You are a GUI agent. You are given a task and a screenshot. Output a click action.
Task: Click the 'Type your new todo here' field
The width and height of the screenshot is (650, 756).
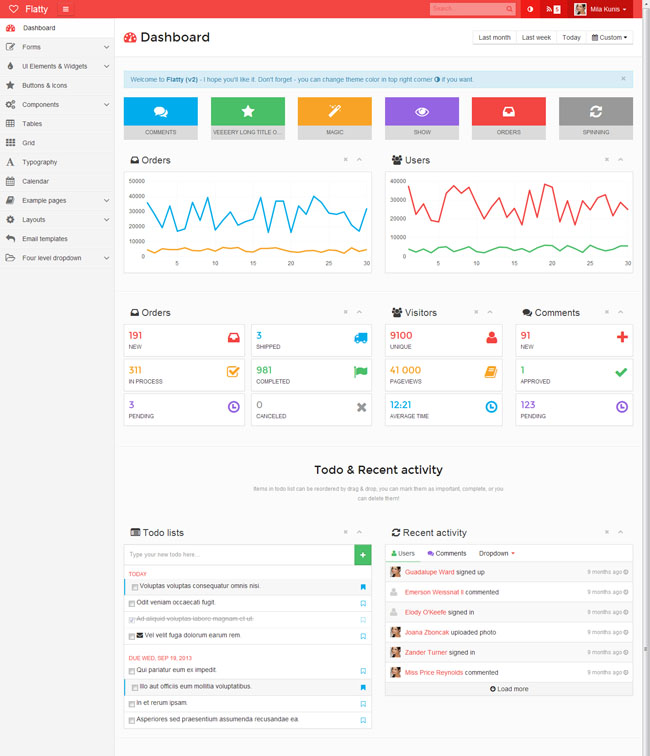[239, 555]
